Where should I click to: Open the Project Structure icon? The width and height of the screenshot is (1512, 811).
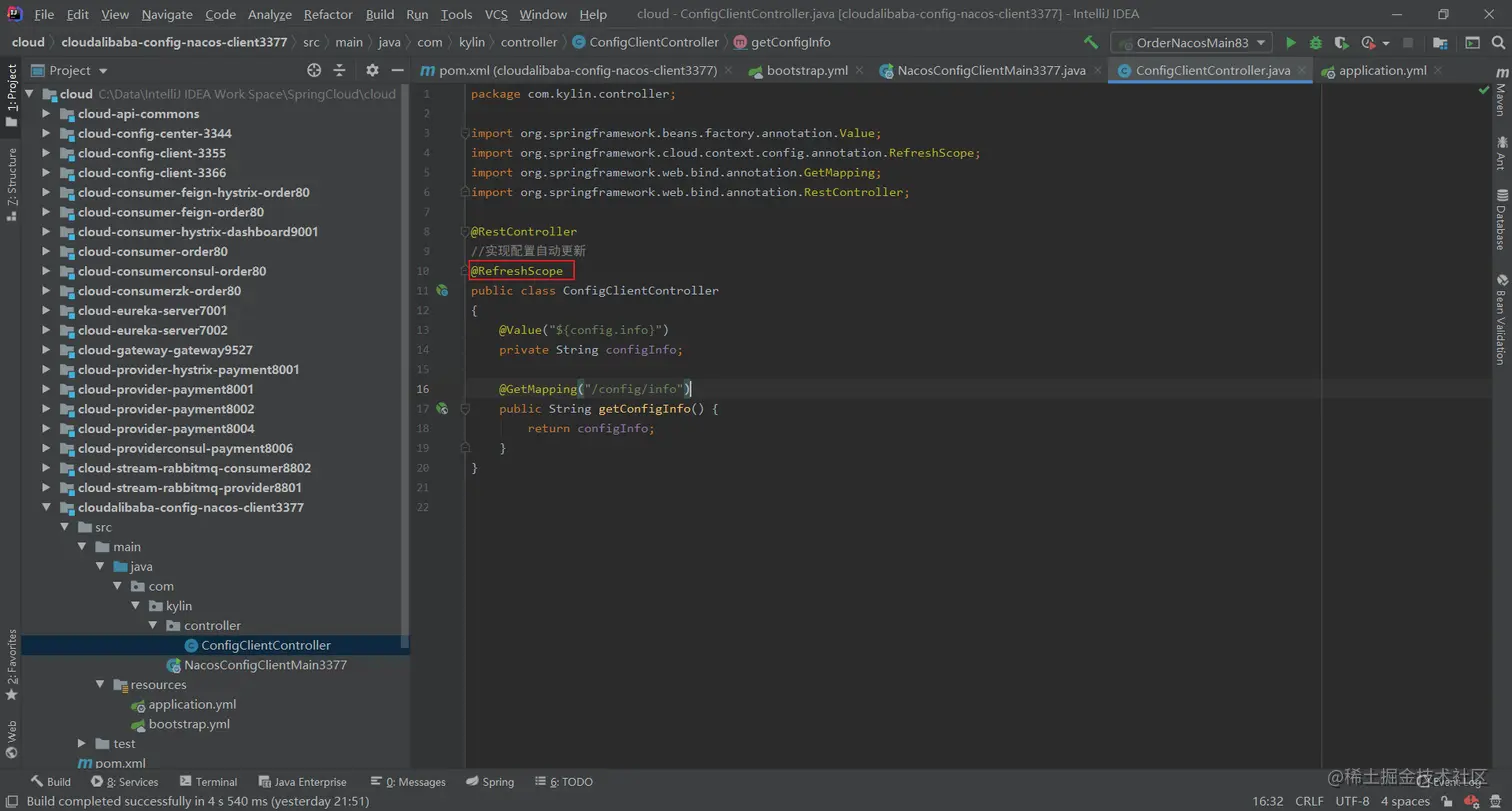click(1440, 43)
